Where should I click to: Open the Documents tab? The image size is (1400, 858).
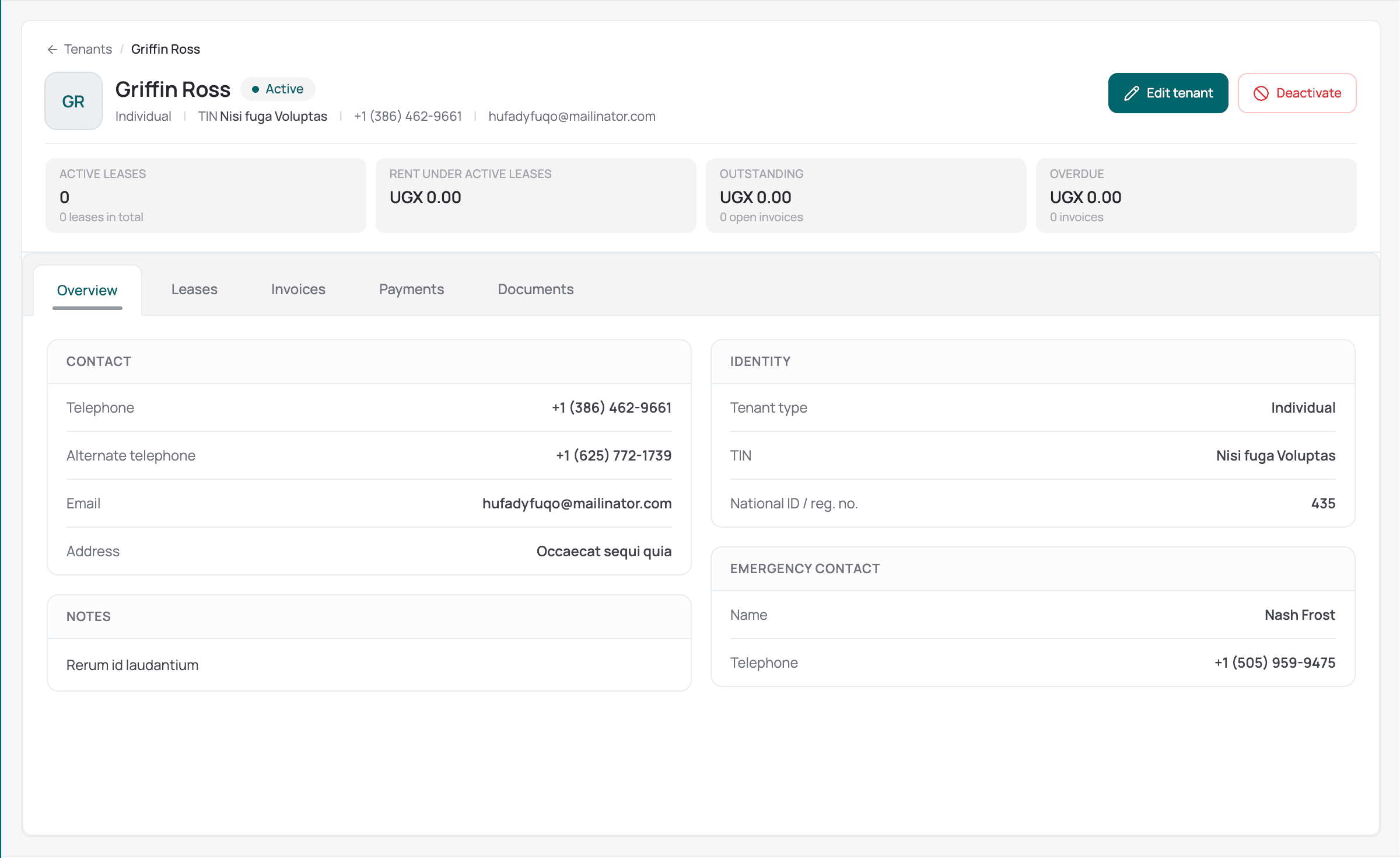[535, 289]
